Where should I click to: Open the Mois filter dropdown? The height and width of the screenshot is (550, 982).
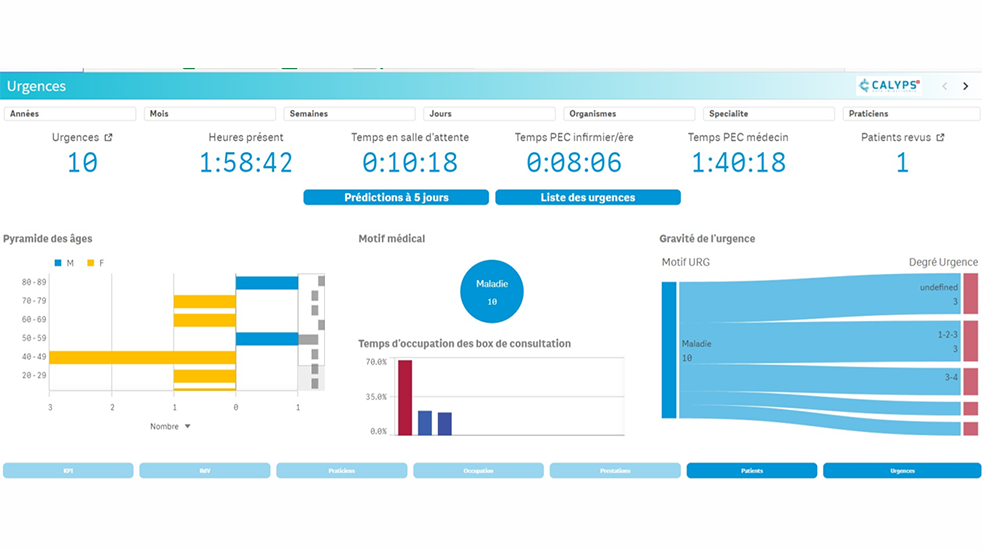coord(209,114)
